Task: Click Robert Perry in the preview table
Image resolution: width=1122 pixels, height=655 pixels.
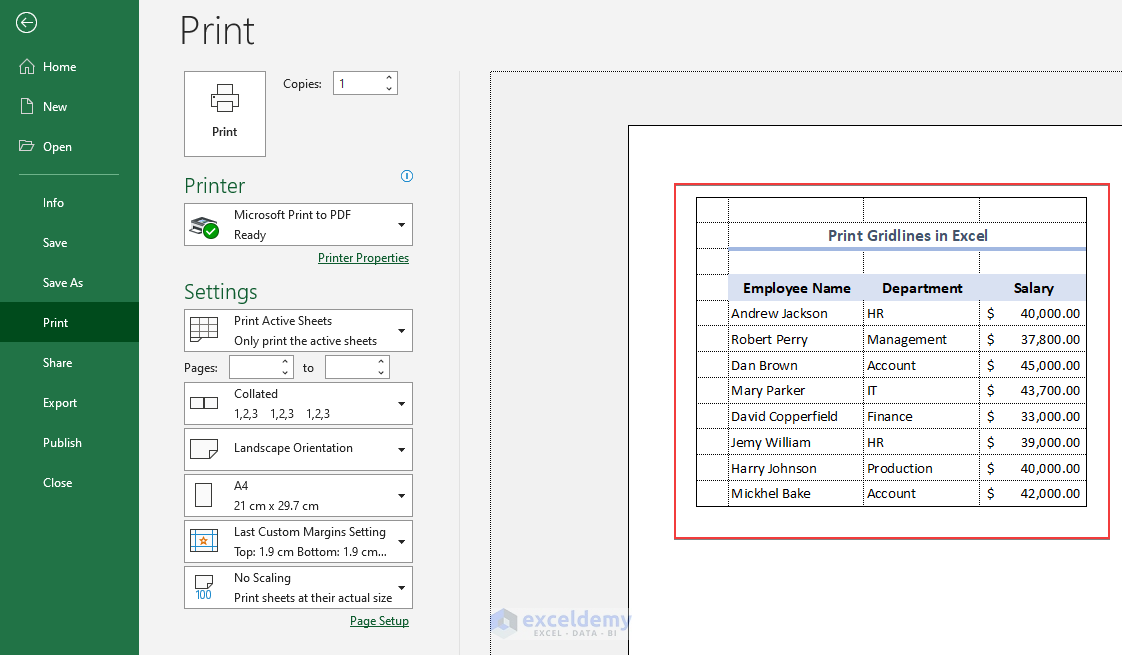Action: 769,339
